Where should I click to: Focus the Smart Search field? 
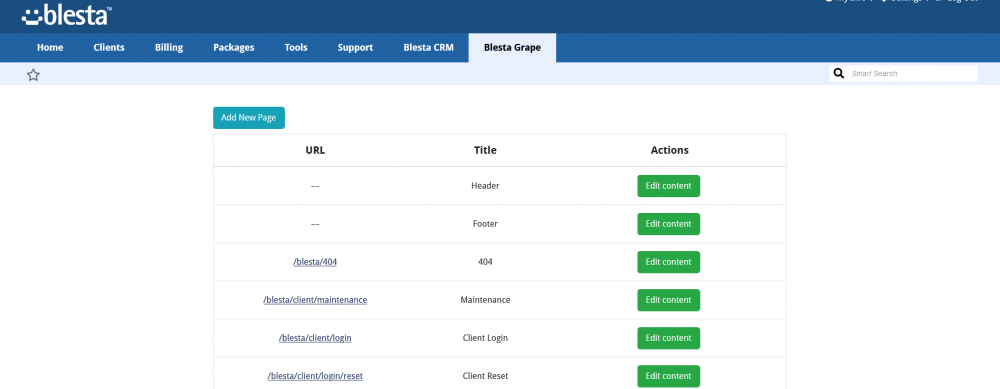click(x=913, y=73)
